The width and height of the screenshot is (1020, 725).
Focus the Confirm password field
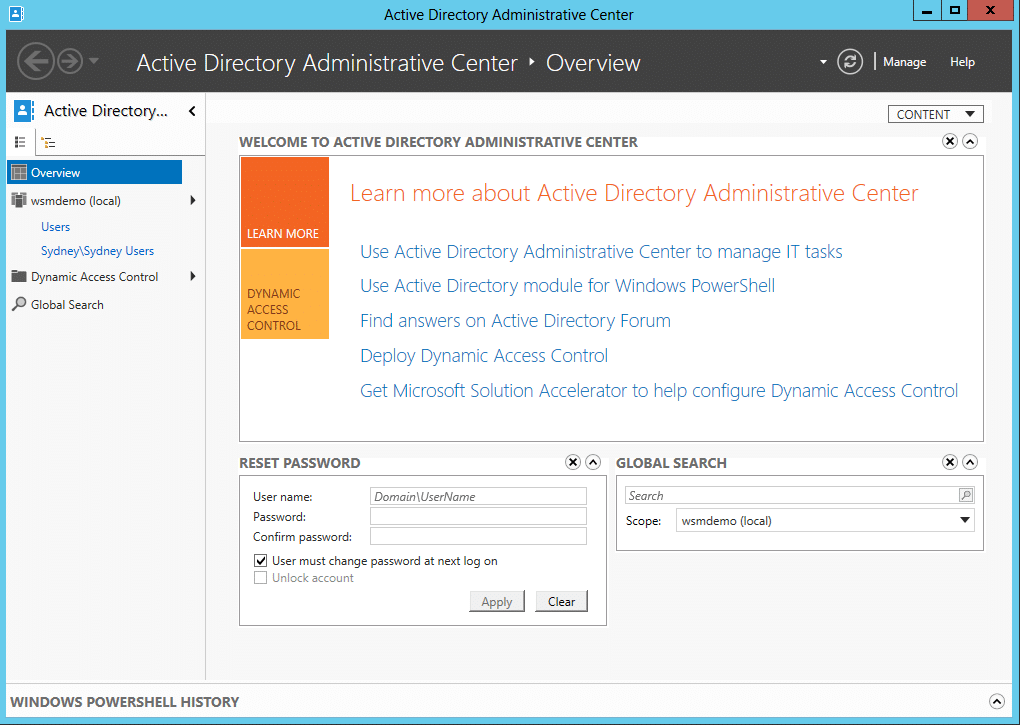pyautogui.click(x=478, y=536)
